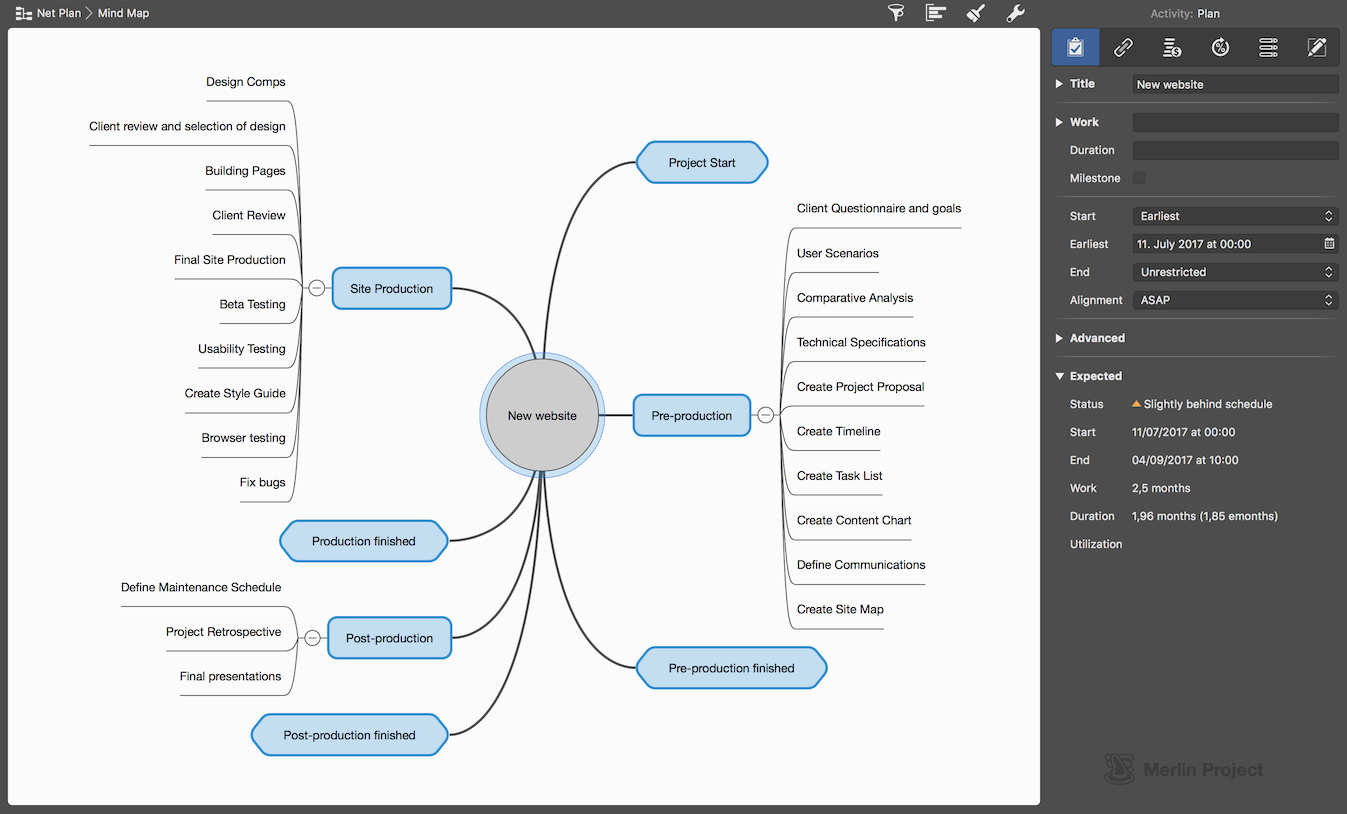Screen dimensions: 1347x814
Task: Click the Title field containing New website
Action: click(x=1235, y=85)
